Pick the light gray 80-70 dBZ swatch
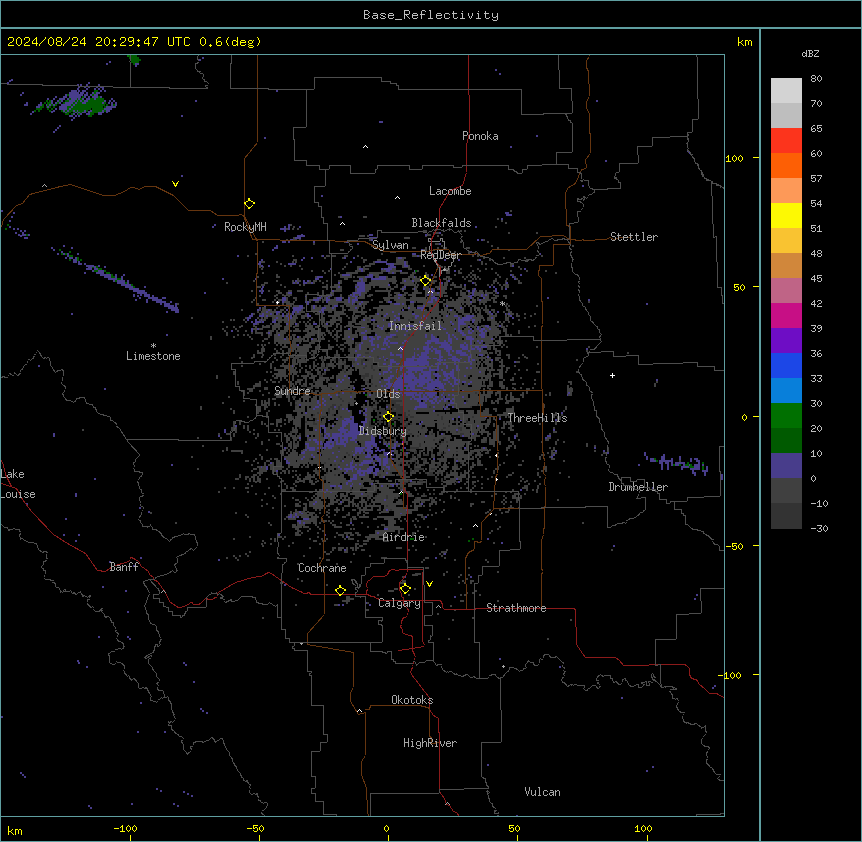The width and height of the screenshot is (862, 842). point(786,91)
